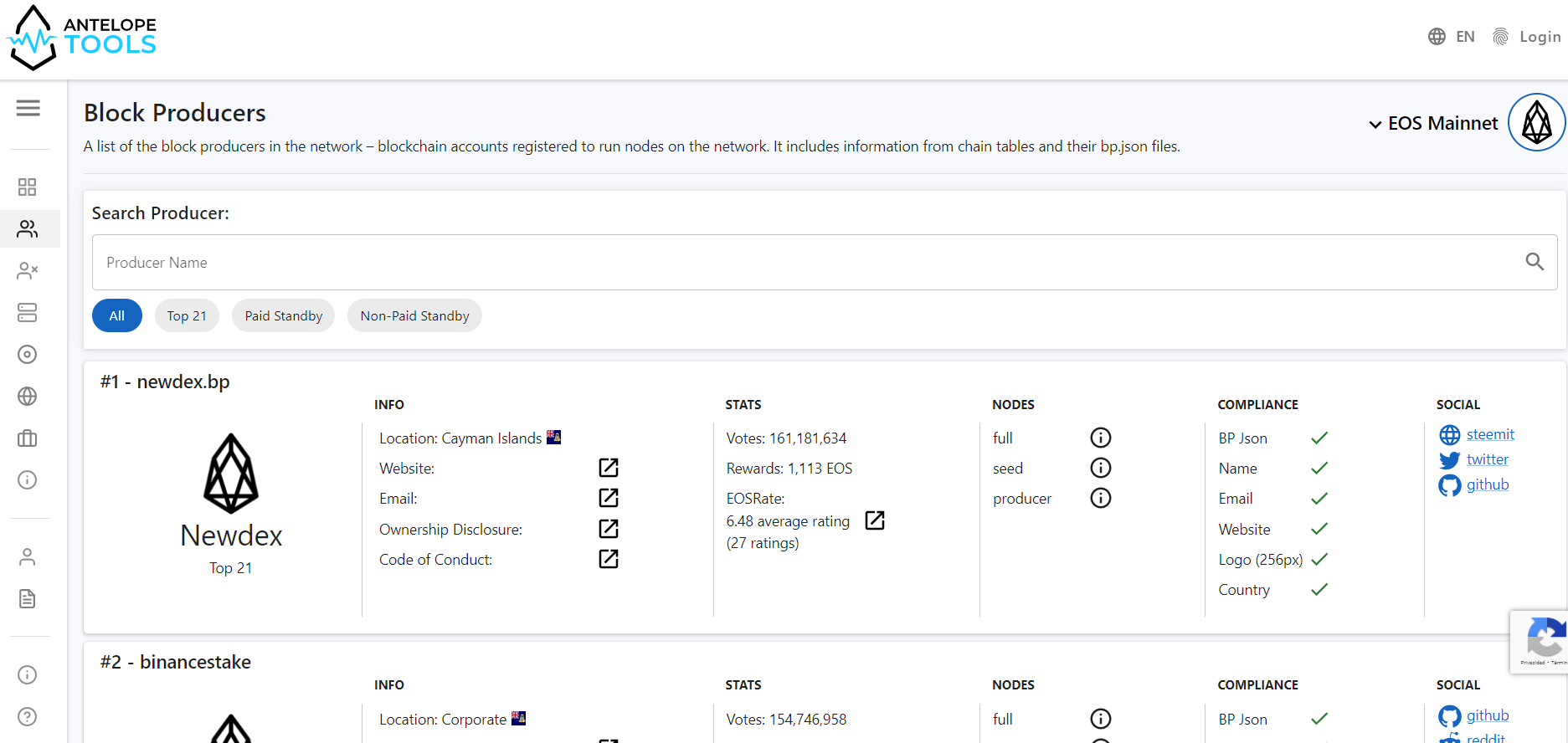Viewport: 1568px width, 743px height.
Task: Click the Newdex producer logo
Action: pyautogui.click(x=231, y=474)
